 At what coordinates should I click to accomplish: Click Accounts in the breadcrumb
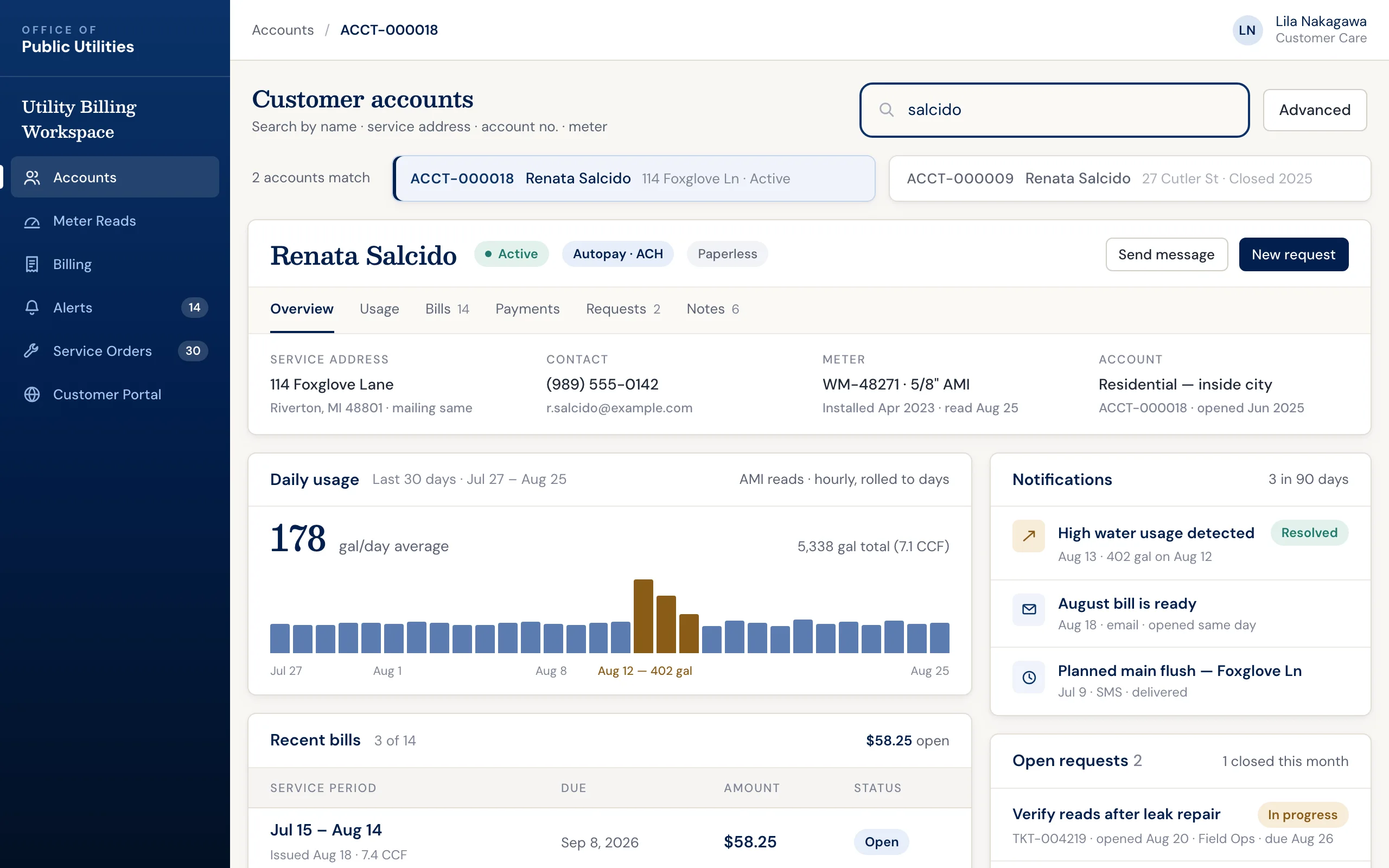(283, 30)
